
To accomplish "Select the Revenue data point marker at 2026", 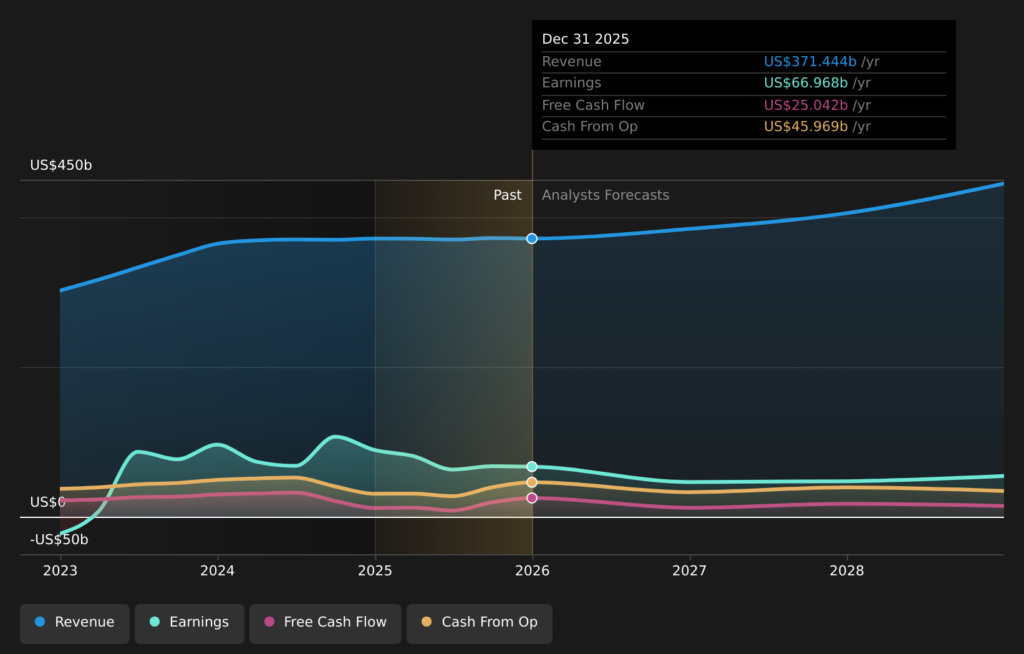I will [532, 238].
